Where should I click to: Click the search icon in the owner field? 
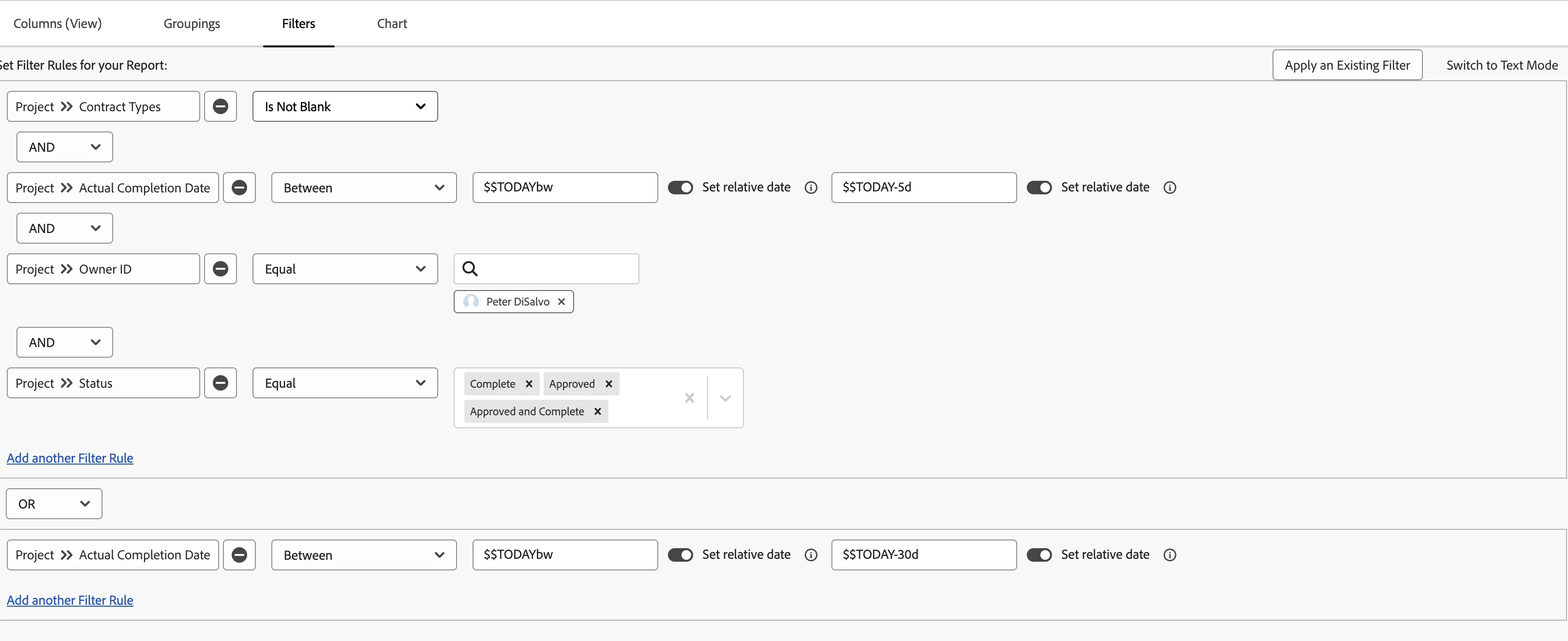(x=470, y=269)
